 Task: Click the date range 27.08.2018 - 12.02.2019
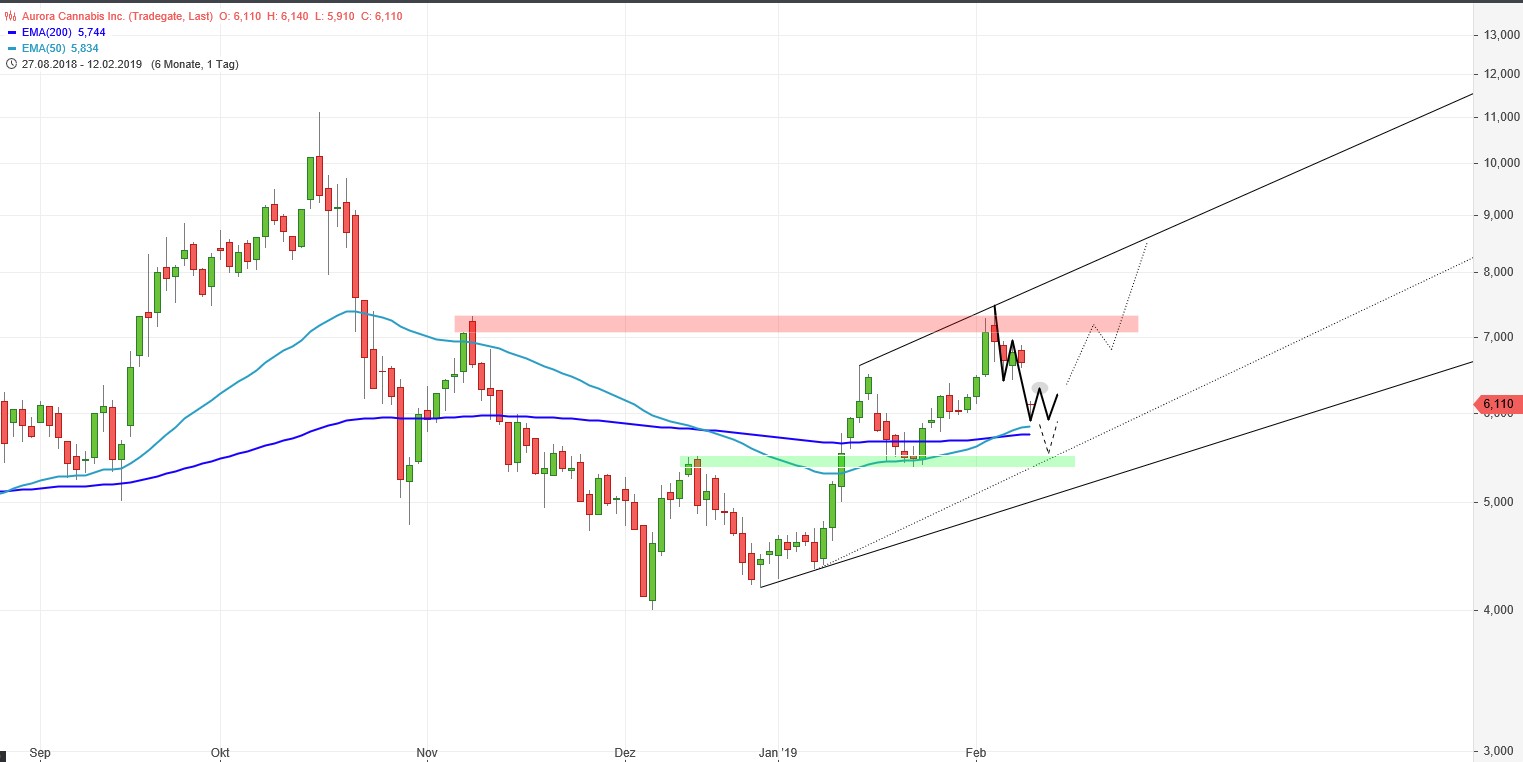(83, 64)
